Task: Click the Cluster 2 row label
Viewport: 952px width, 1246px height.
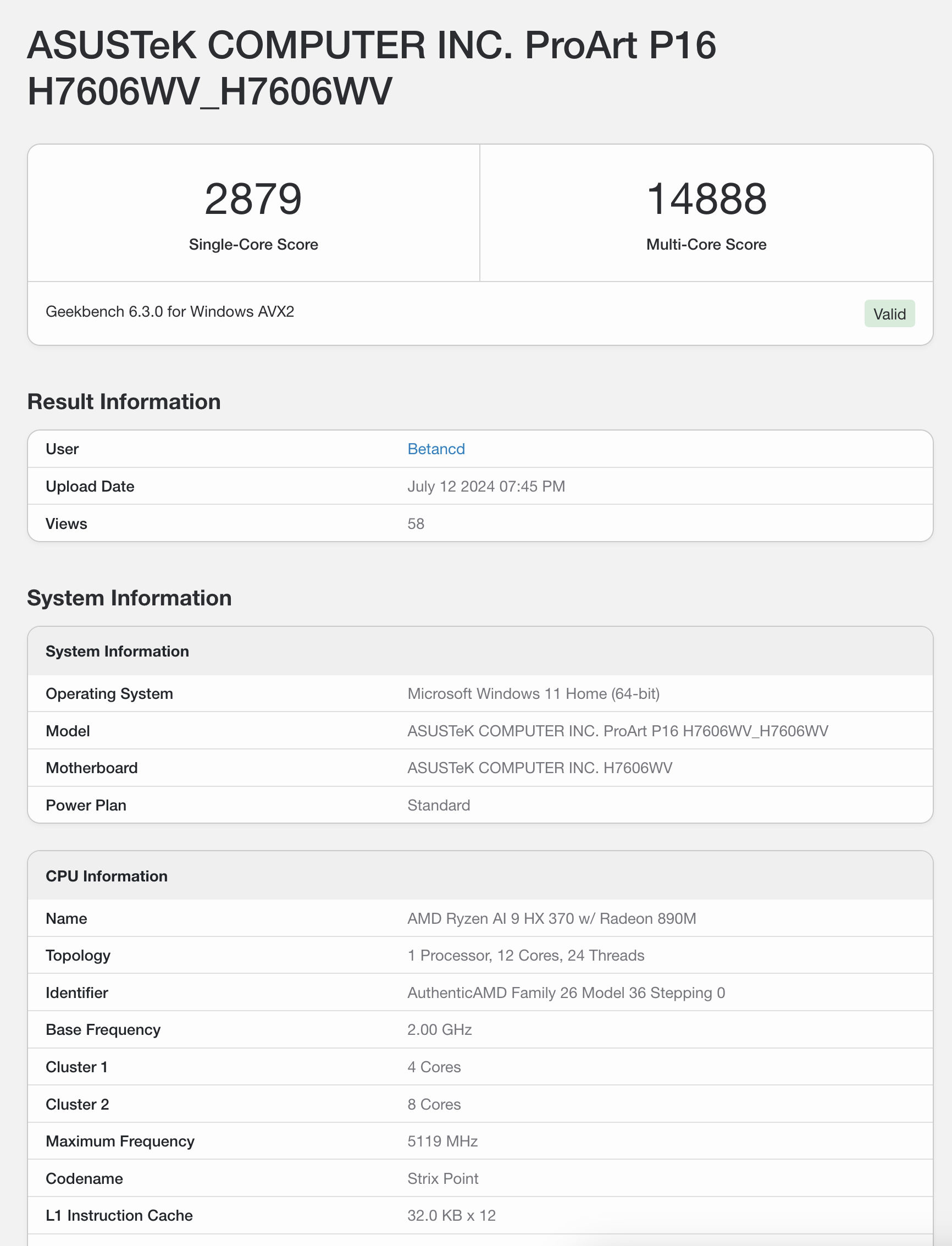Action: tap(77, 1104)
